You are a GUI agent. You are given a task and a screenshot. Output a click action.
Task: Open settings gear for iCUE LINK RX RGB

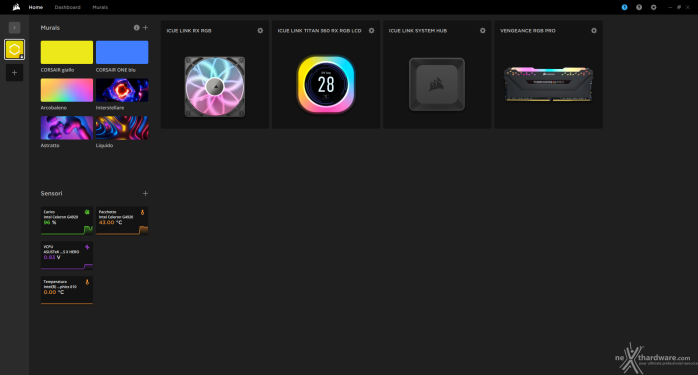click(x=260, y=31)
